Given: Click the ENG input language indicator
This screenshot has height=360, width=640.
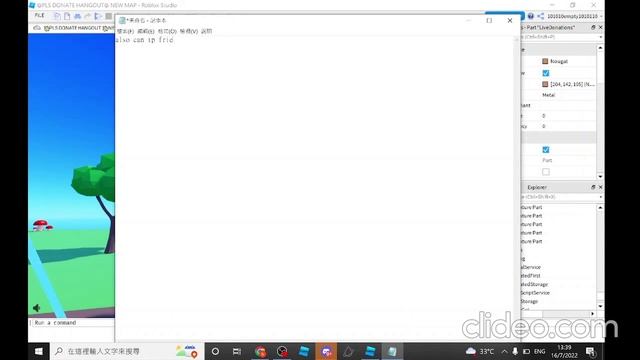Looking at the screenshot, I should (x=540, y=351).
